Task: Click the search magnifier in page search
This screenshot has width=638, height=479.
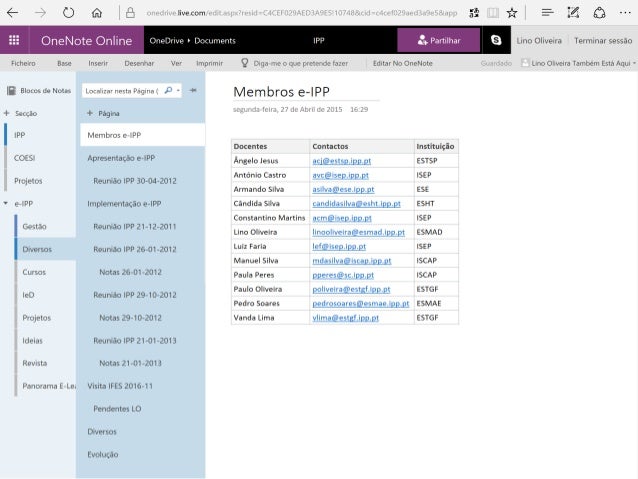Action: coord(167,90)
